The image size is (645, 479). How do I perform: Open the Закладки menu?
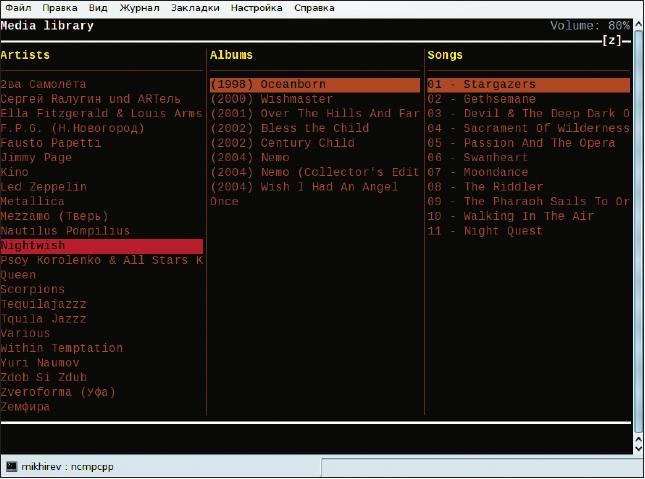tap(195, 8)
